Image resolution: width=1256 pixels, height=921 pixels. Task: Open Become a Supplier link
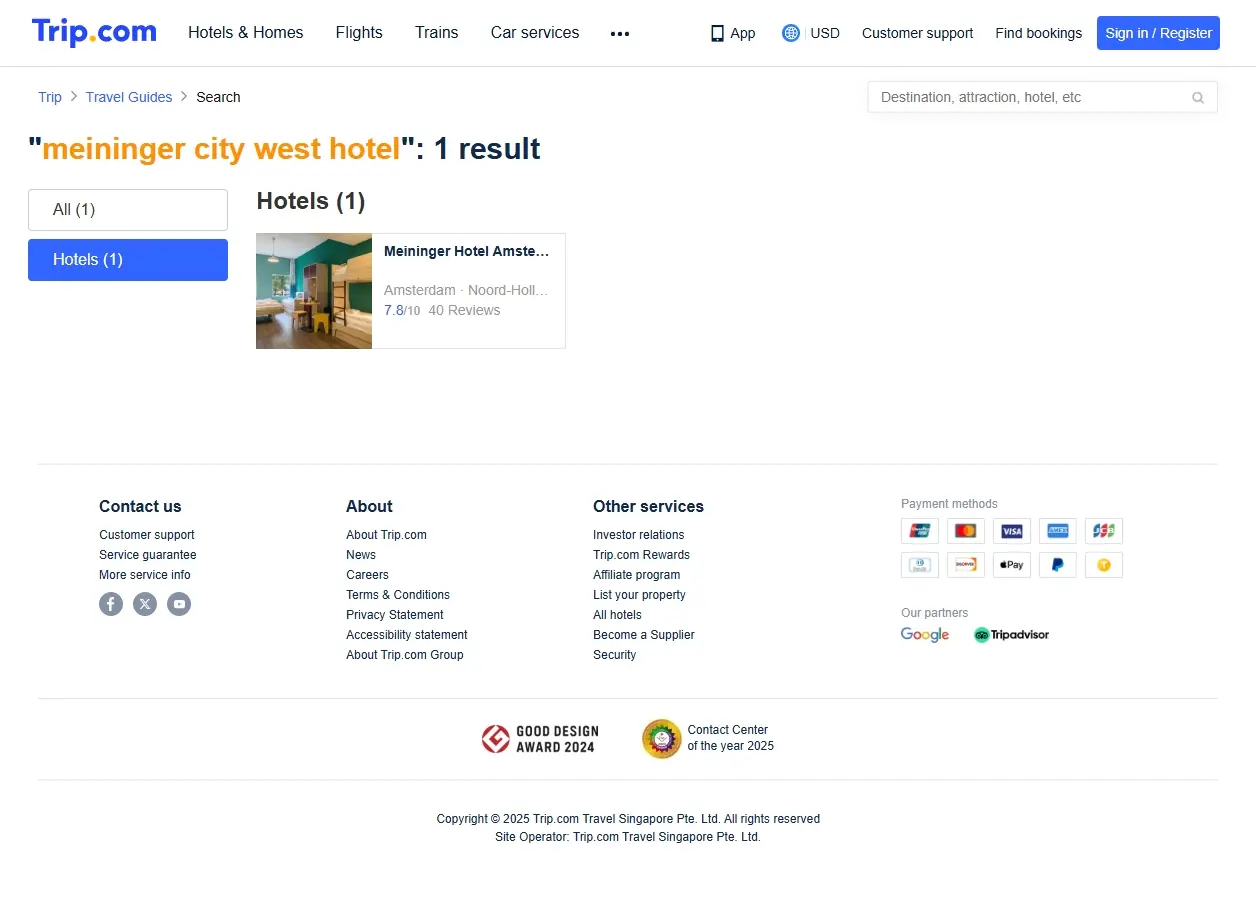coord(644,635)
